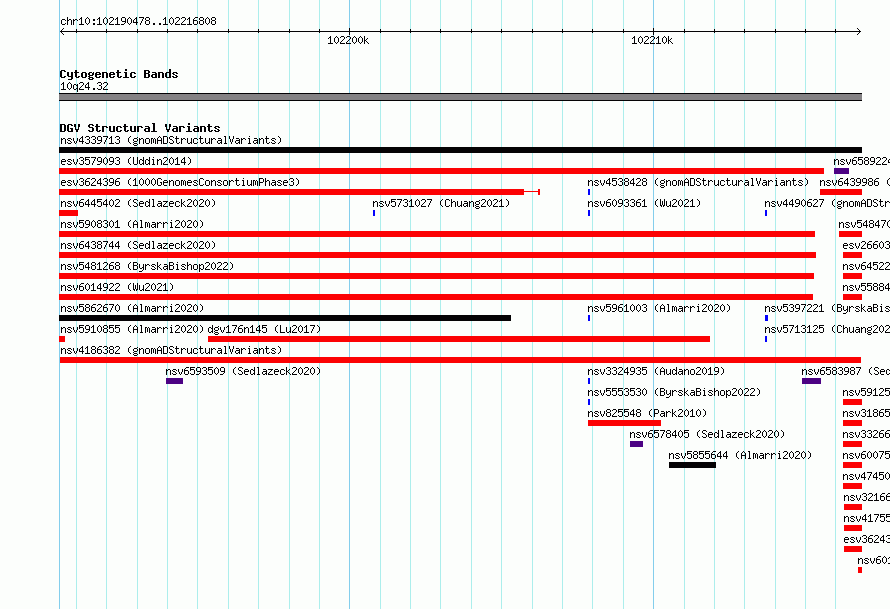Open nsv6438744 (Sedlazeck2020) label

pos(138,245)
